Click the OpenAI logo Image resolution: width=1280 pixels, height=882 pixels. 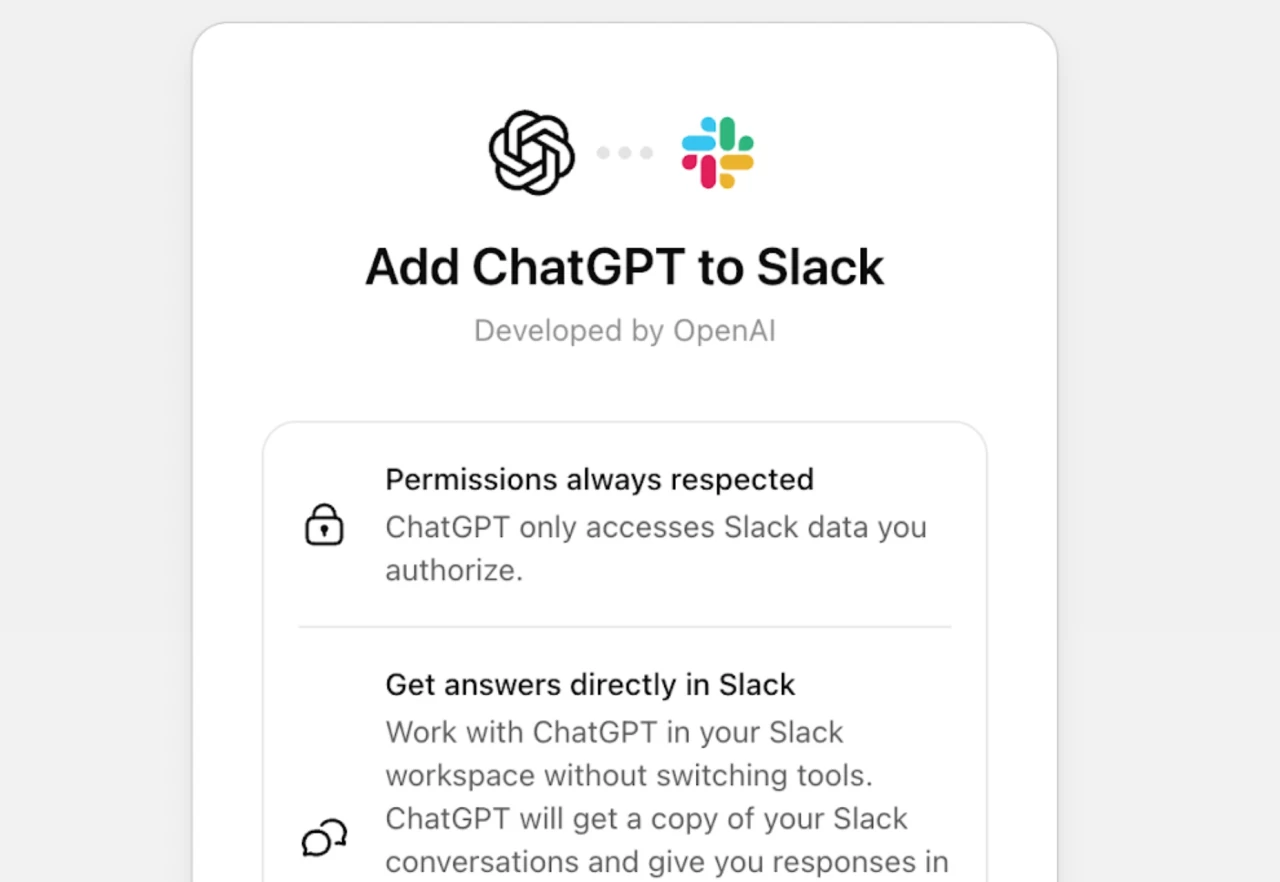[531, 152]
